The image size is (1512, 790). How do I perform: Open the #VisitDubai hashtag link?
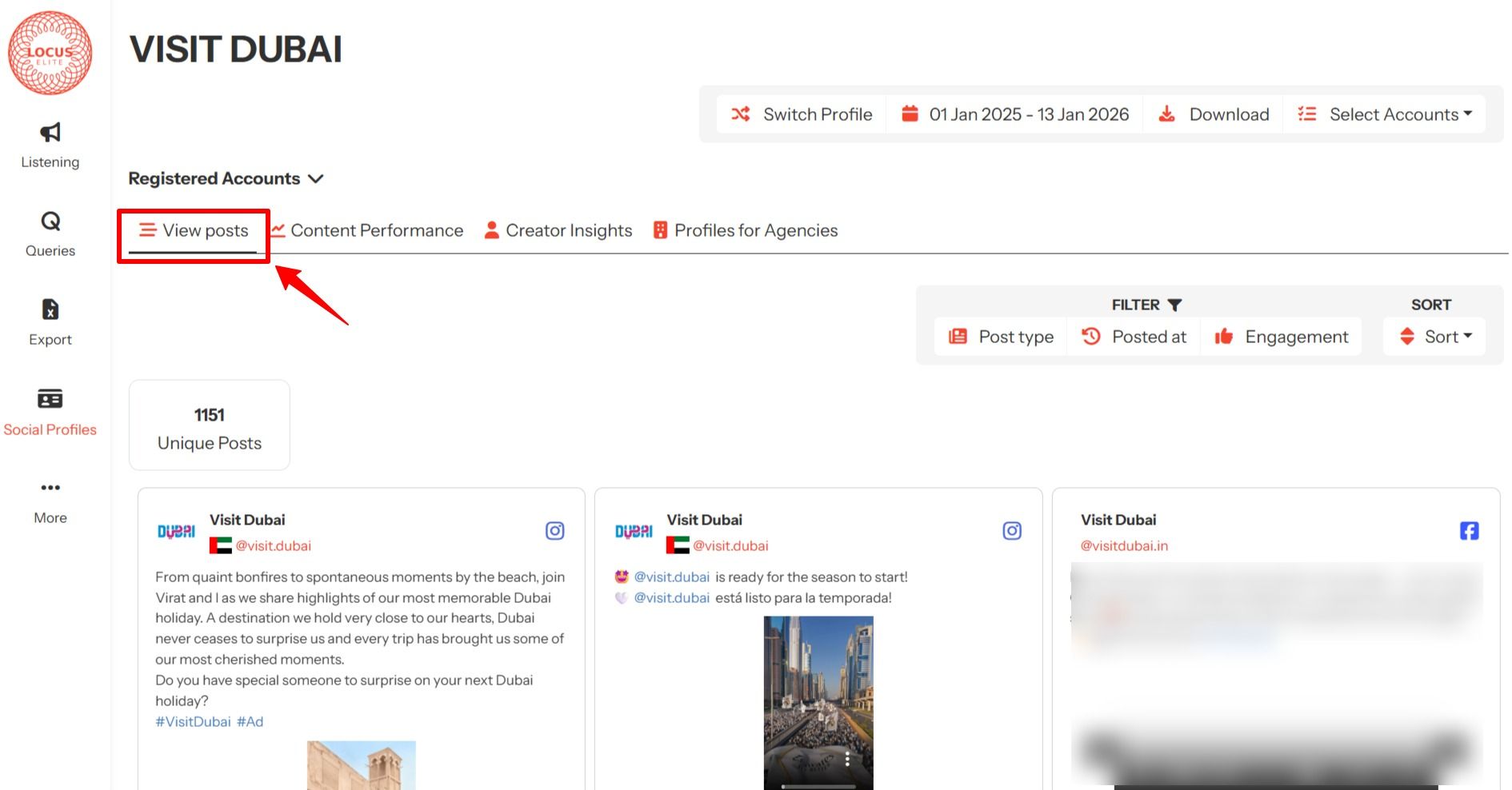pos(193,722)
